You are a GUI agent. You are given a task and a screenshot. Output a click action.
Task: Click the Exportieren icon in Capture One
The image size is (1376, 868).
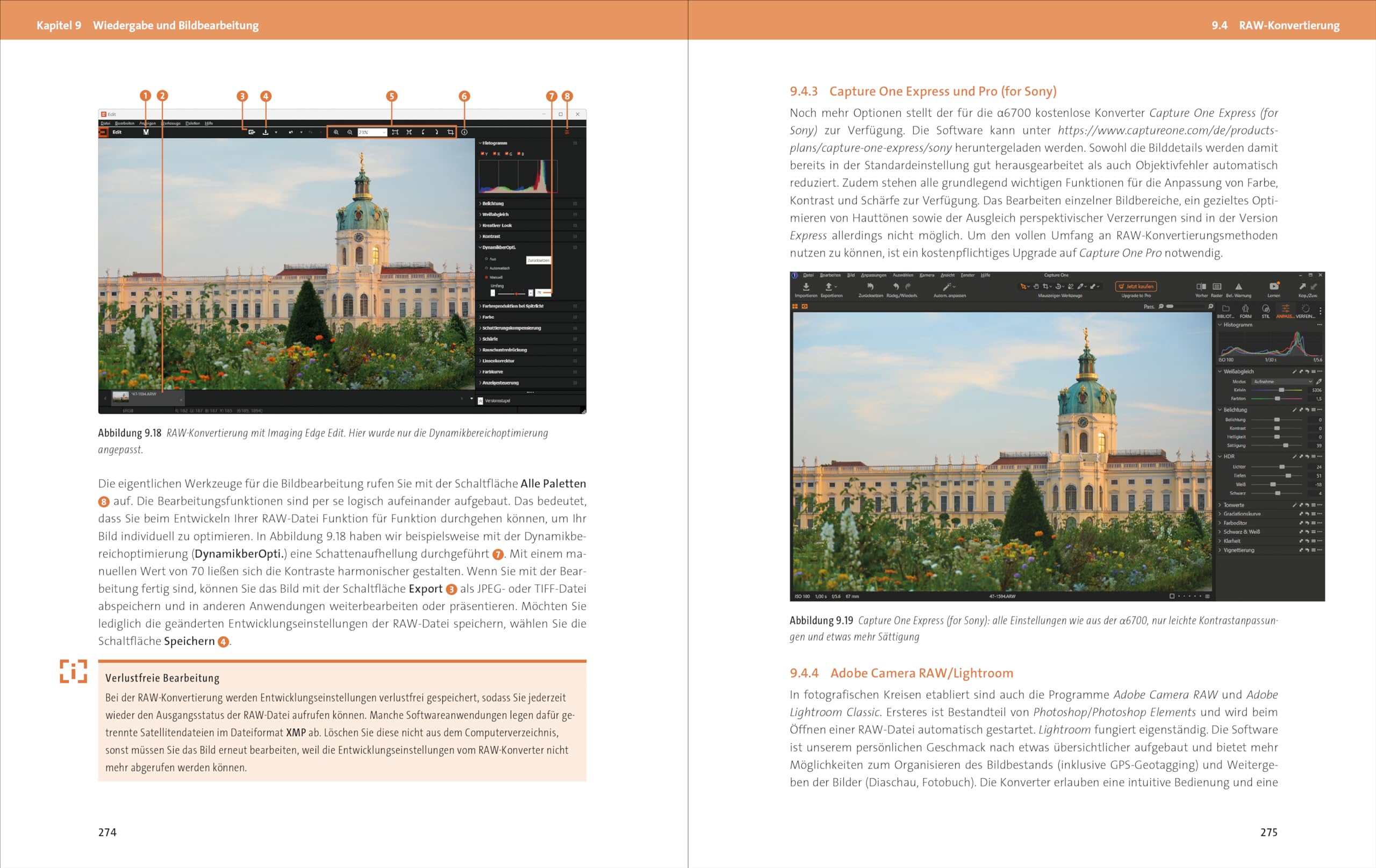tap(829, 287)
